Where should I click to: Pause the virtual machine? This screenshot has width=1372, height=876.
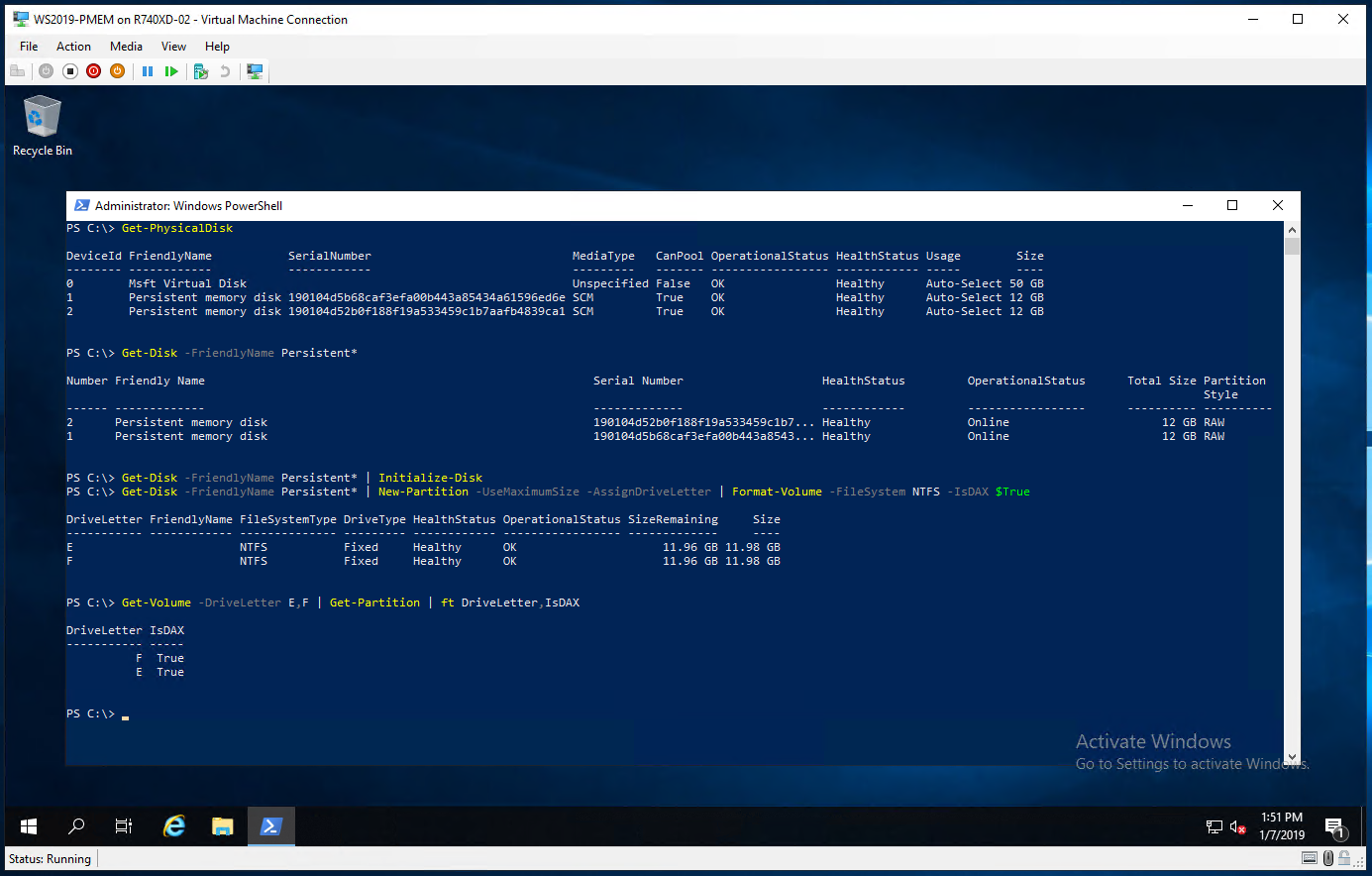coord(148,71)
